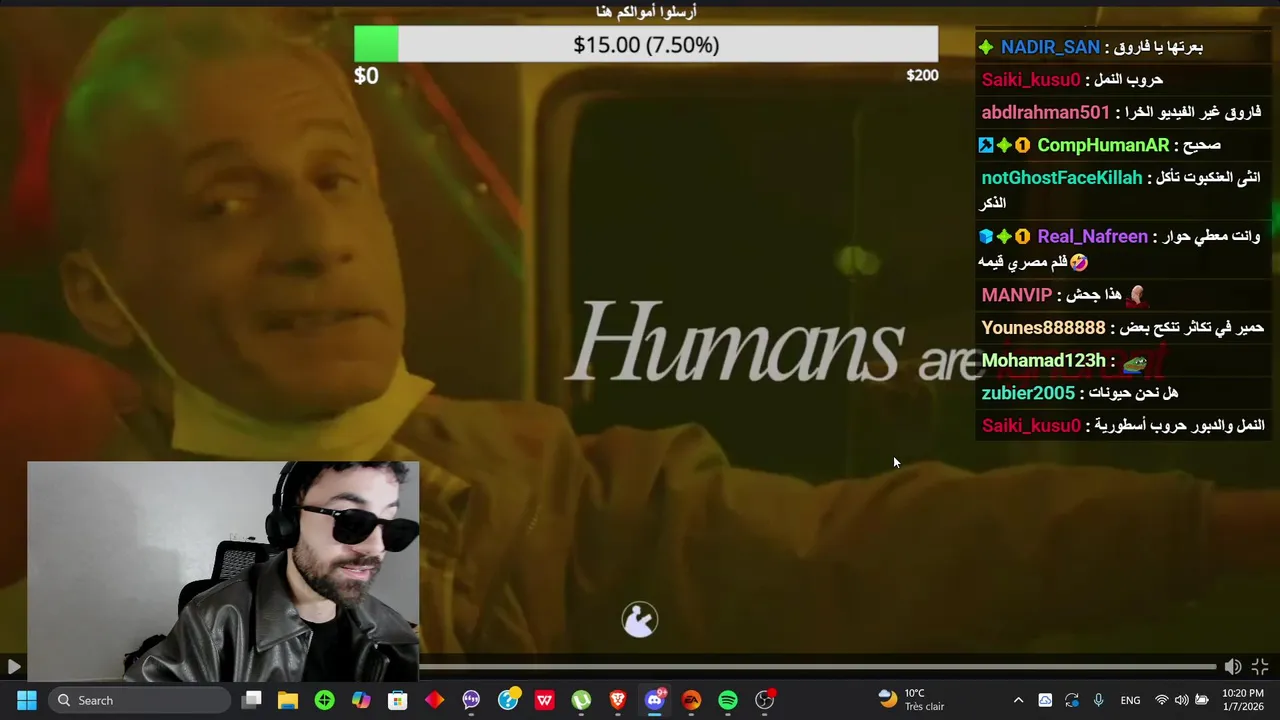The width and height of the screenshot is (1280, 720).
Task: Seek along the video progress bar
Action: tap(817, 667)
